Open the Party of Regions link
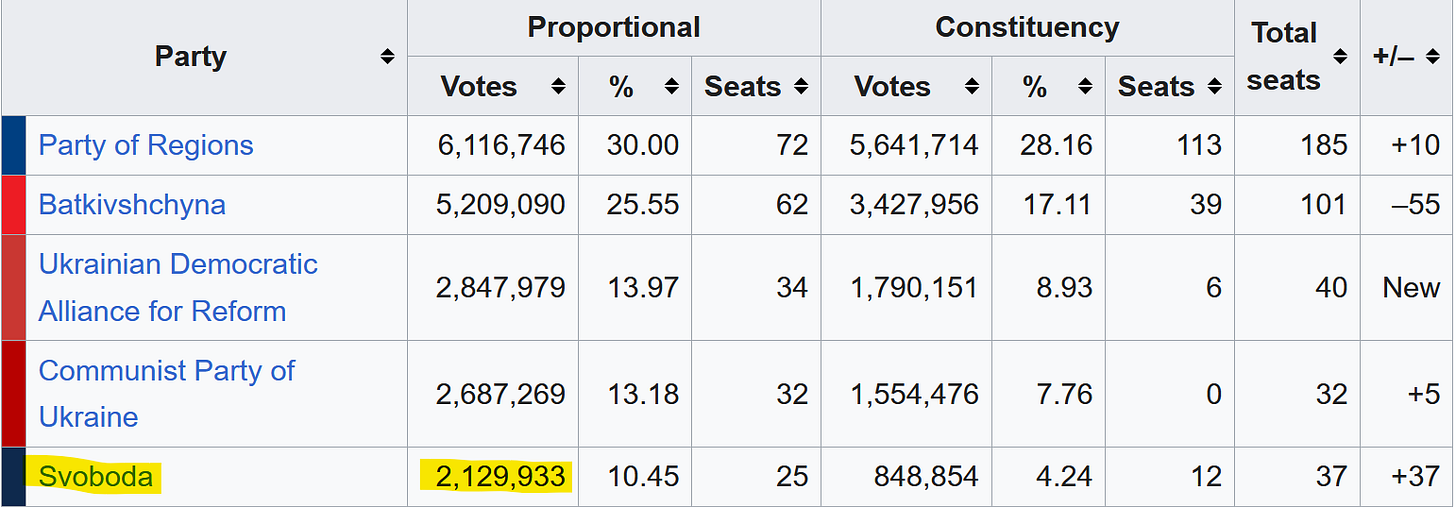This screenshot has width=1456, height=507. 146,145
